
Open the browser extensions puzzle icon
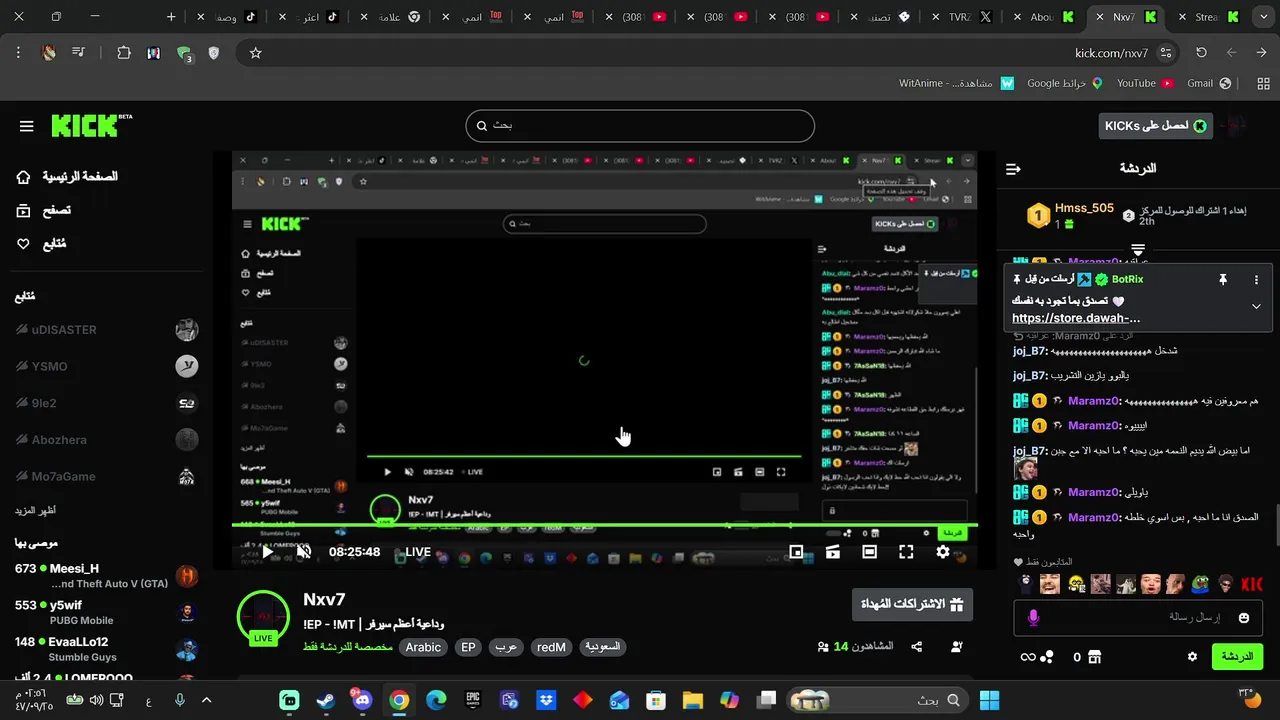123,53
